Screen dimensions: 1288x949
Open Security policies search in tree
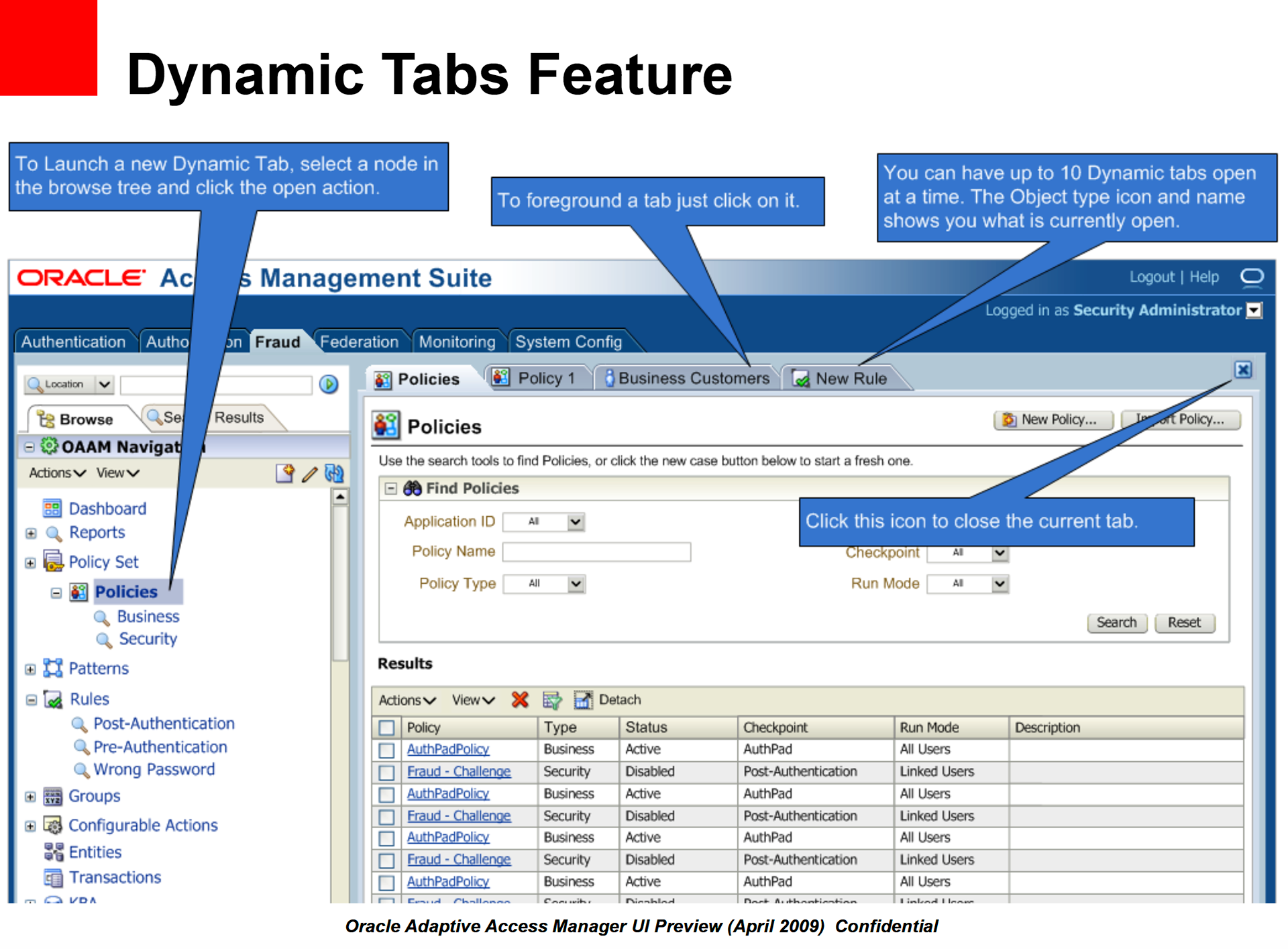click(148, 639)
